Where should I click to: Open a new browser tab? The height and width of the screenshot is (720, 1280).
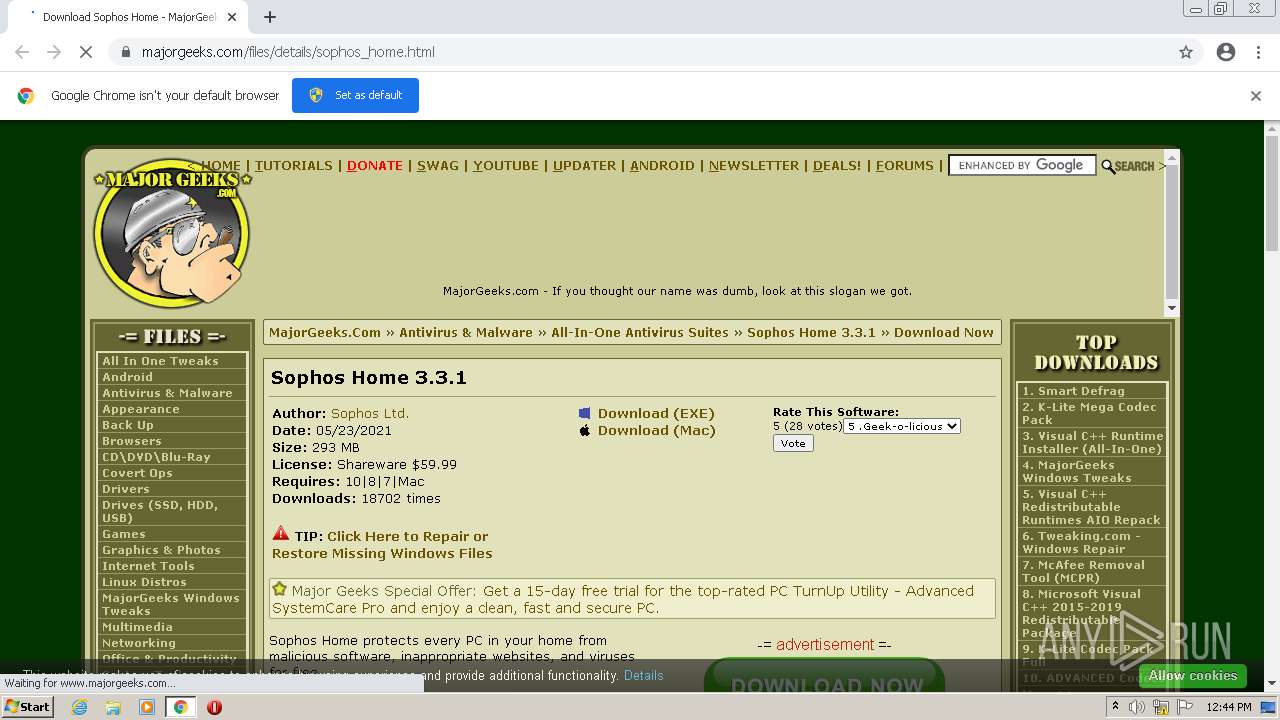(x=270, y=17)
